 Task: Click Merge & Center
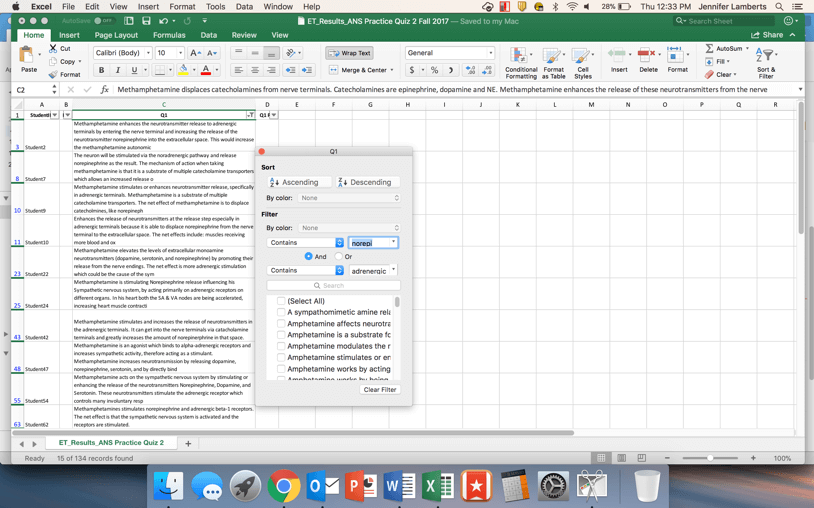[361, 70]
